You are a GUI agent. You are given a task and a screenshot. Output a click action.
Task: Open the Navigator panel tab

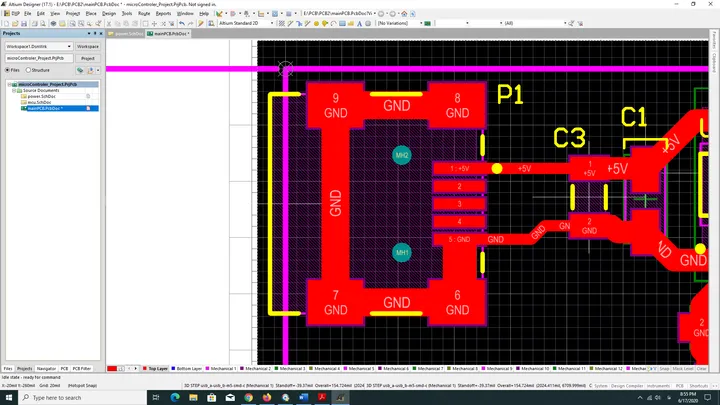click(46, 369)
